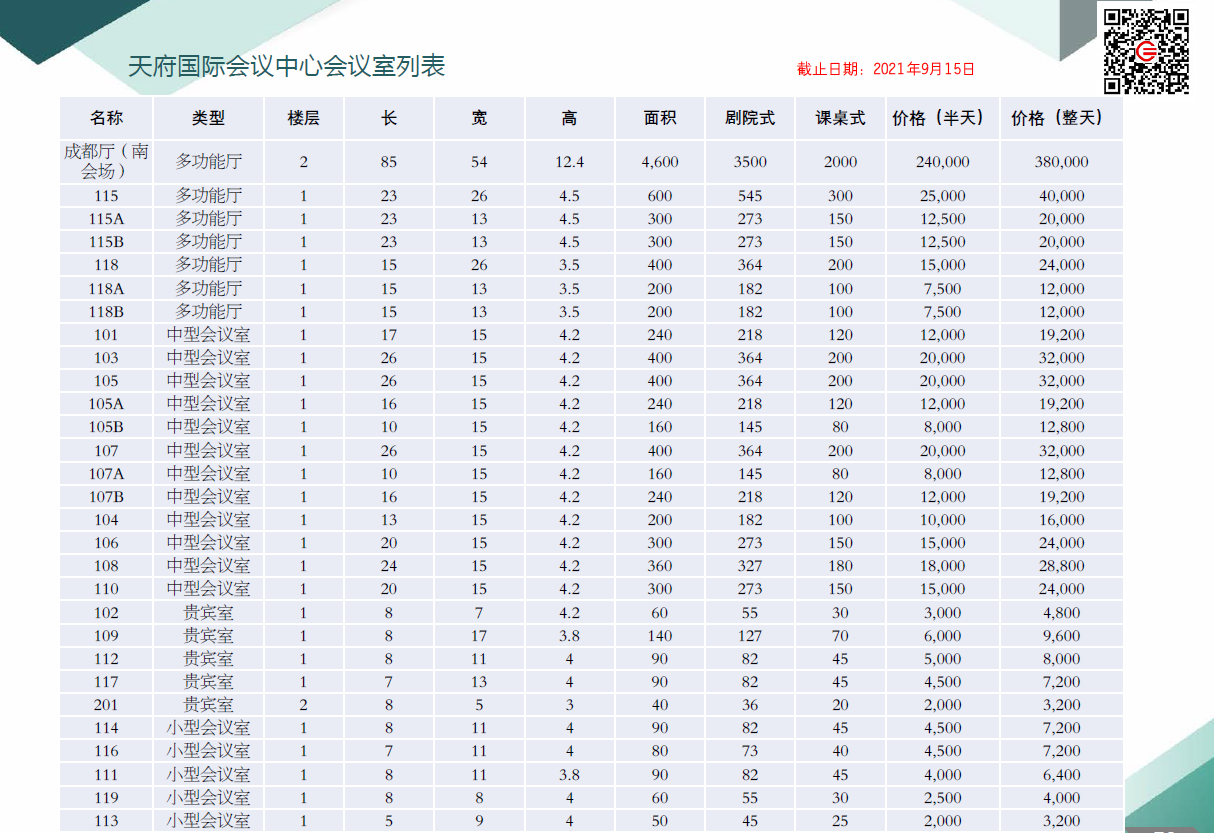The width and height of the screenshot is (1214, 833).
Task: Select the 课桌式 column header
Action: [840, 118]
